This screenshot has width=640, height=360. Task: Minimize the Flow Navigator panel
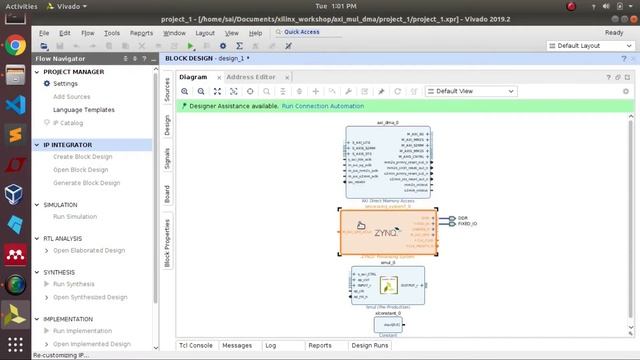pyautogui.click(x=153, y=59)
